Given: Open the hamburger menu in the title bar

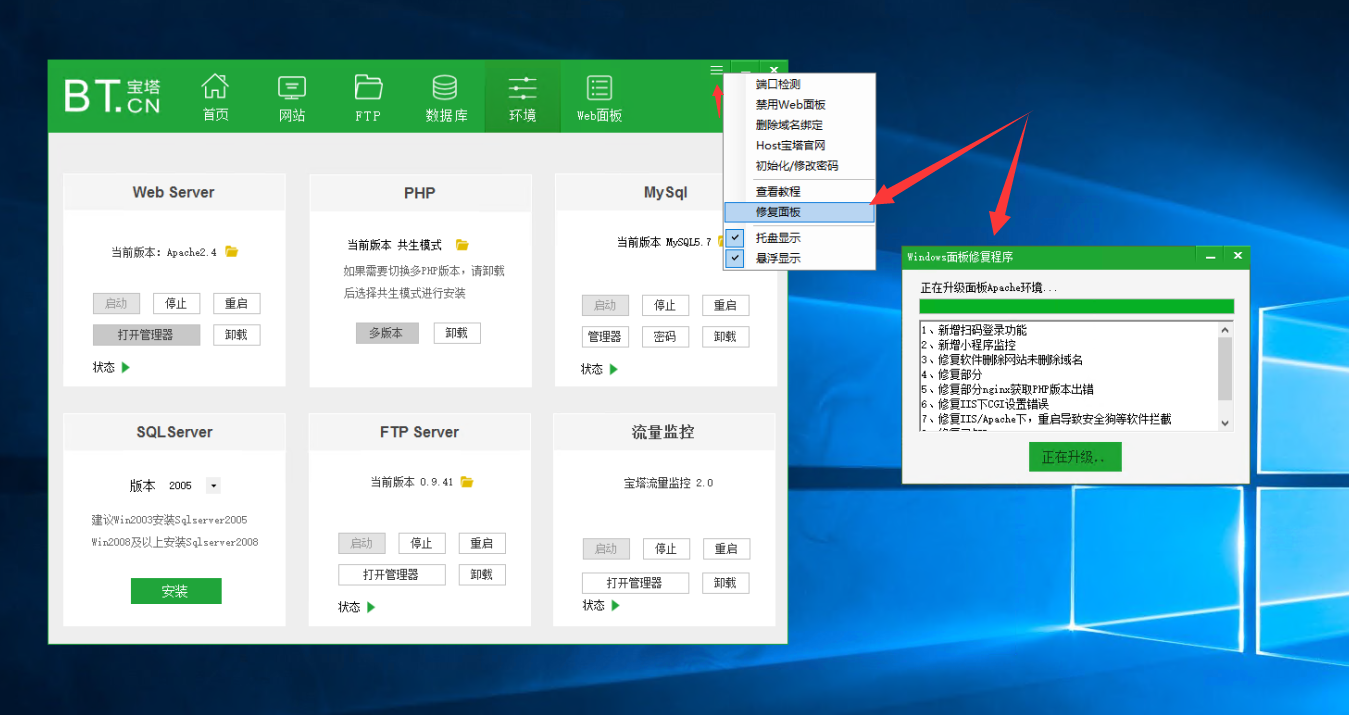Looking at the screenshot, I should (716, 70).
